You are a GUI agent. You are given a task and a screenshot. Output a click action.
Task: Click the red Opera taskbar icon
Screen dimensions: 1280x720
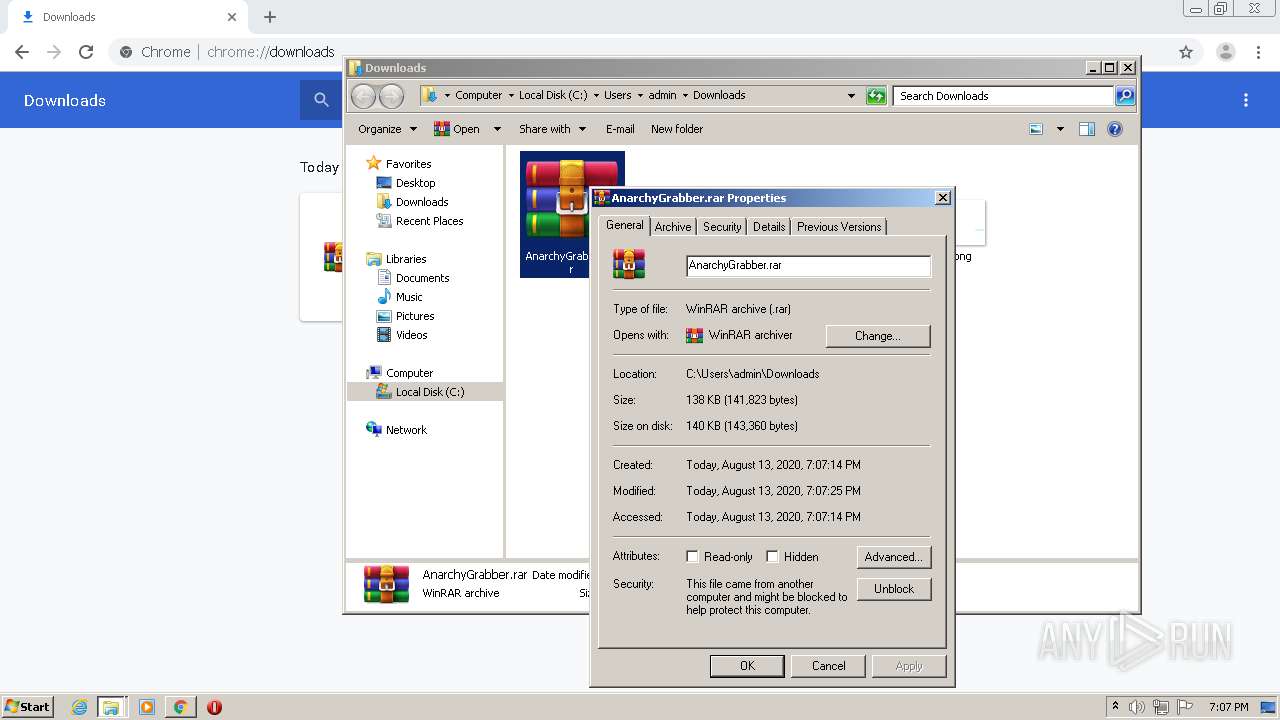(214, 707)
